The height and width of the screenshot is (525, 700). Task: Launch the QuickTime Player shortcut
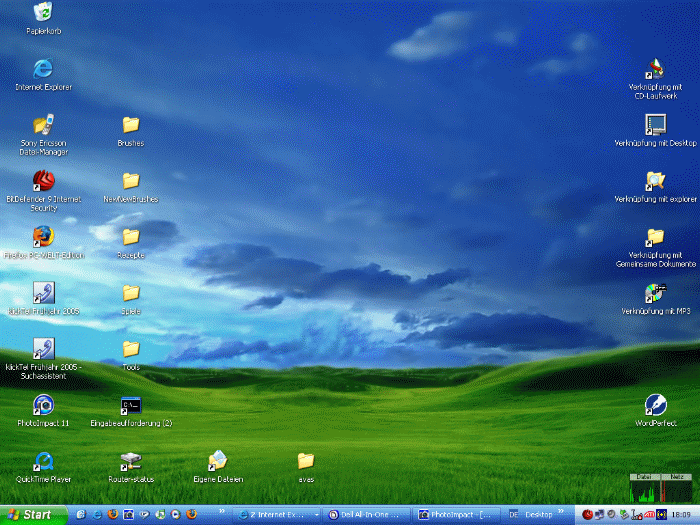tap(43, 461)
